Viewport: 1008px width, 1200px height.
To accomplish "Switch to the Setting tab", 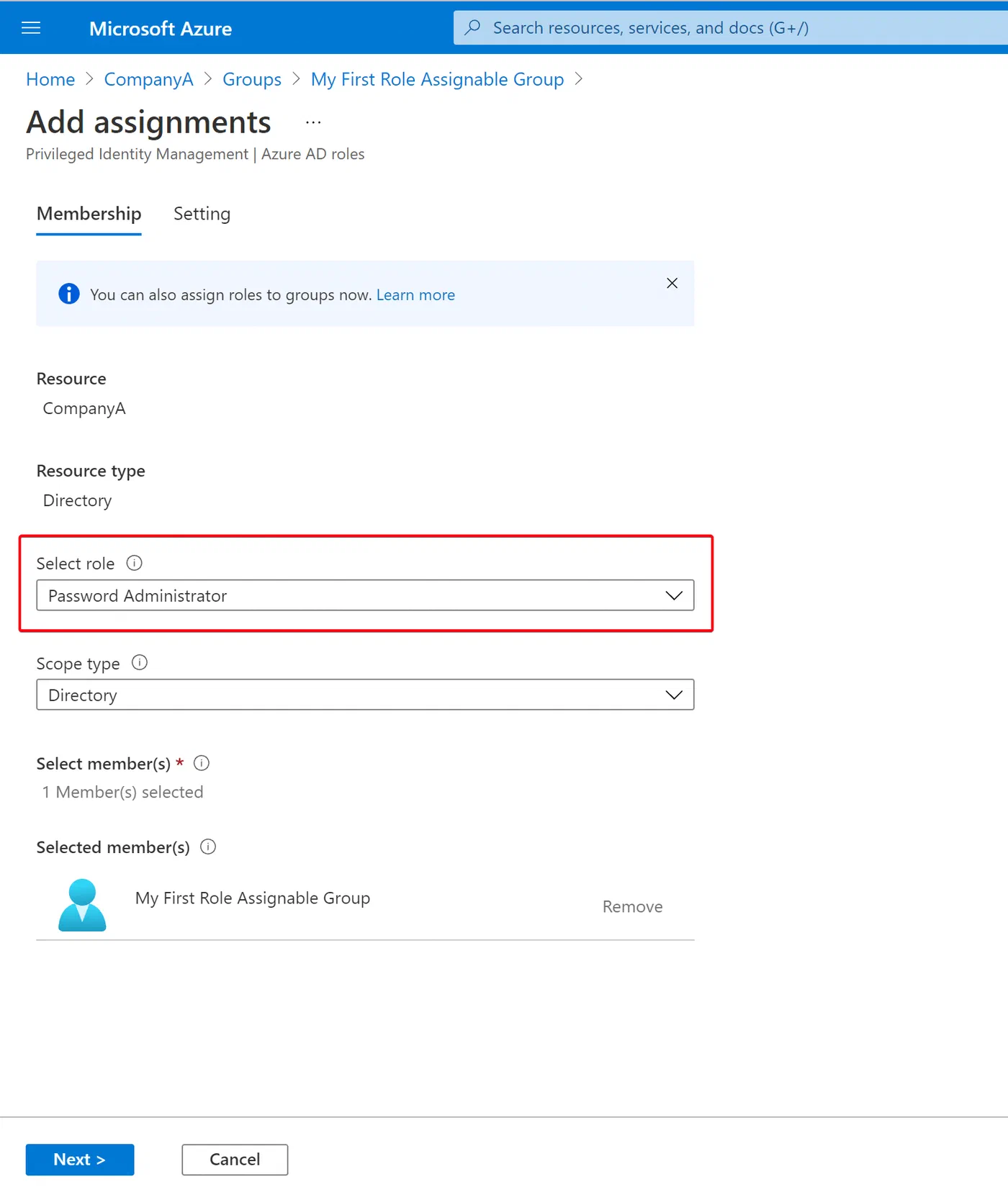I will click(202, 214).
